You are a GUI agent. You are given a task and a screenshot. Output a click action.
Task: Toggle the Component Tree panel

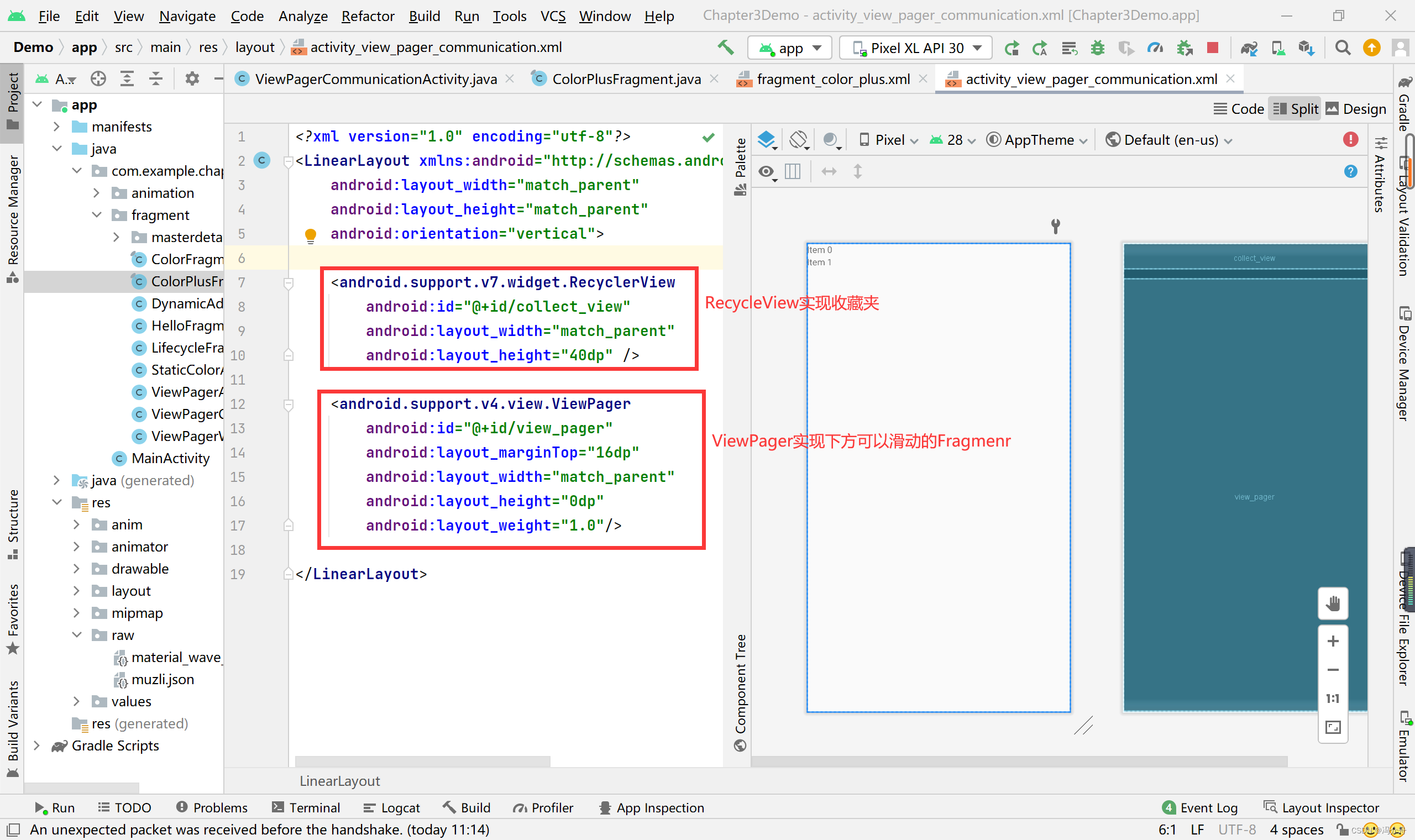click(x=740, y=692)
